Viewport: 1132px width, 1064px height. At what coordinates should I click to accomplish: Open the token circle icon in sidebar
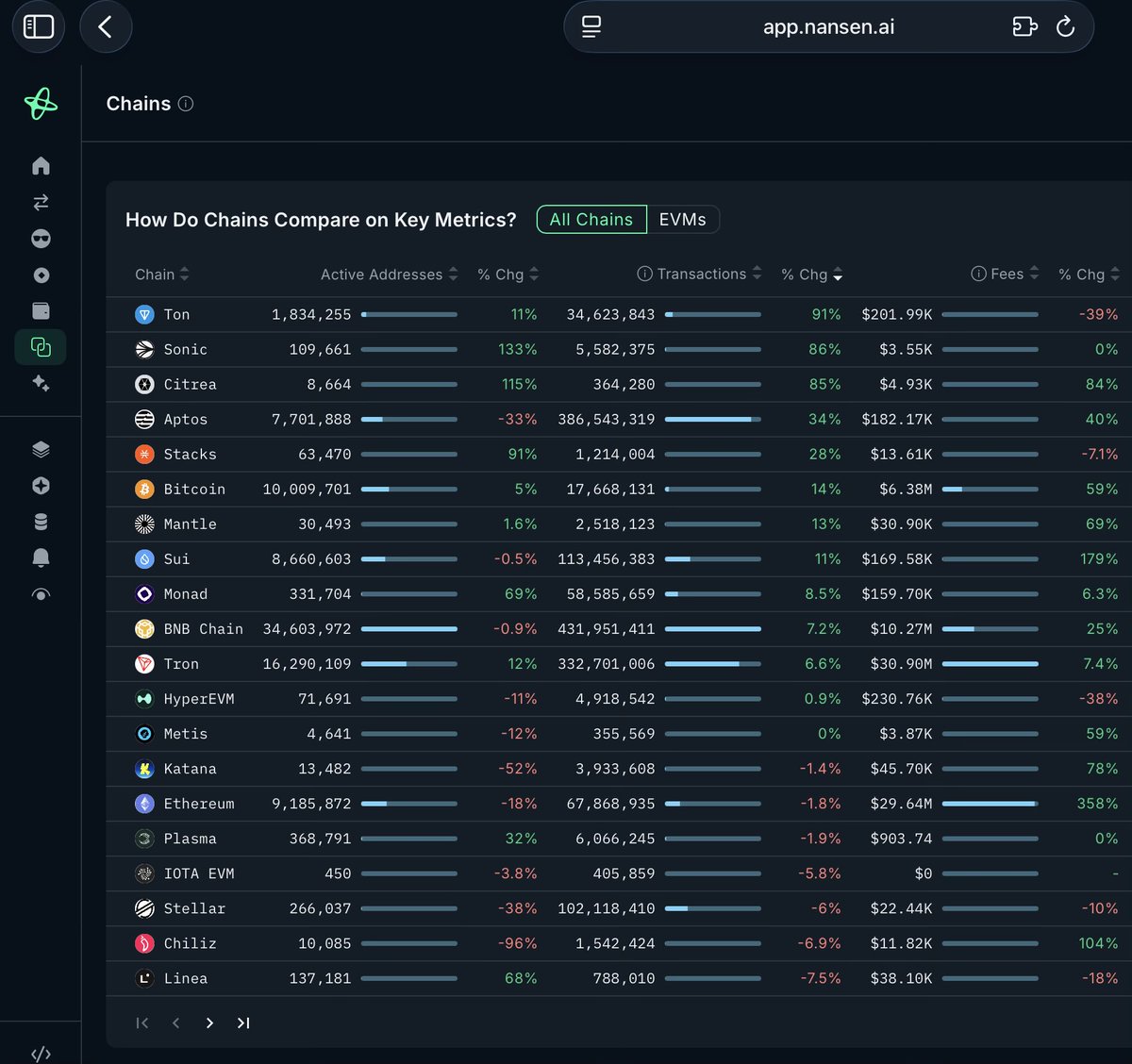tap(41, 274)
